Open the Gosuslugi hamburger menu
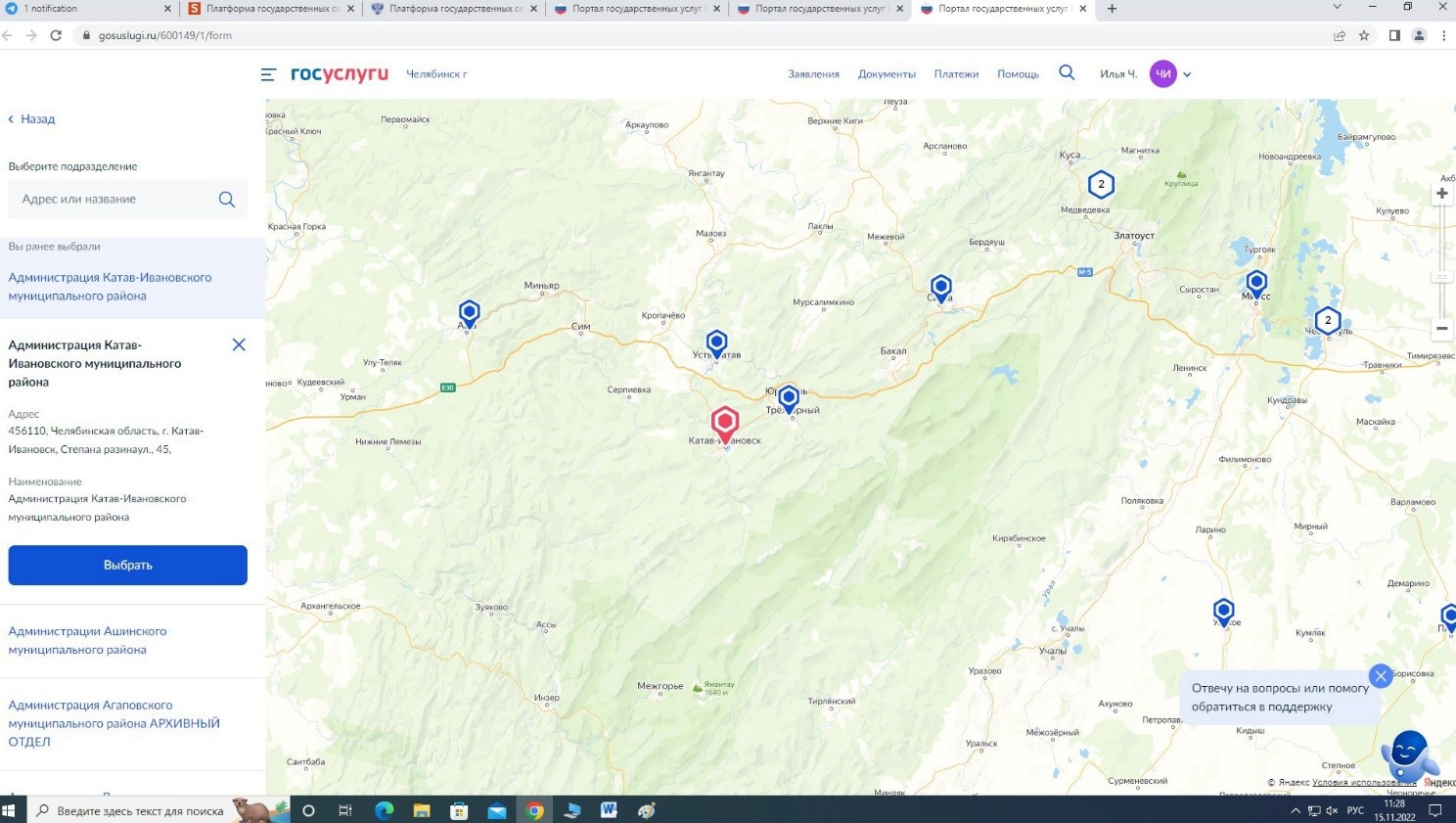 [x=268, y=74]
